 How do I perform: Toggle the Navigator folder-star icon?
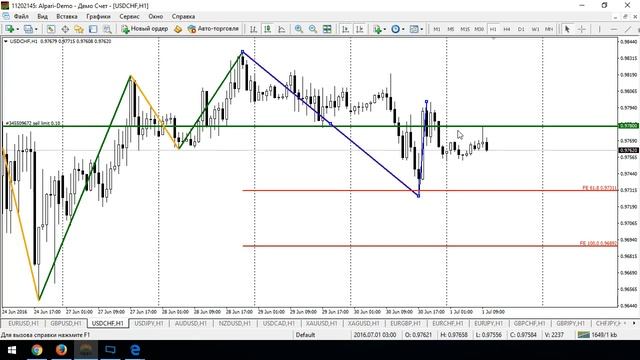tap(79, 29)
